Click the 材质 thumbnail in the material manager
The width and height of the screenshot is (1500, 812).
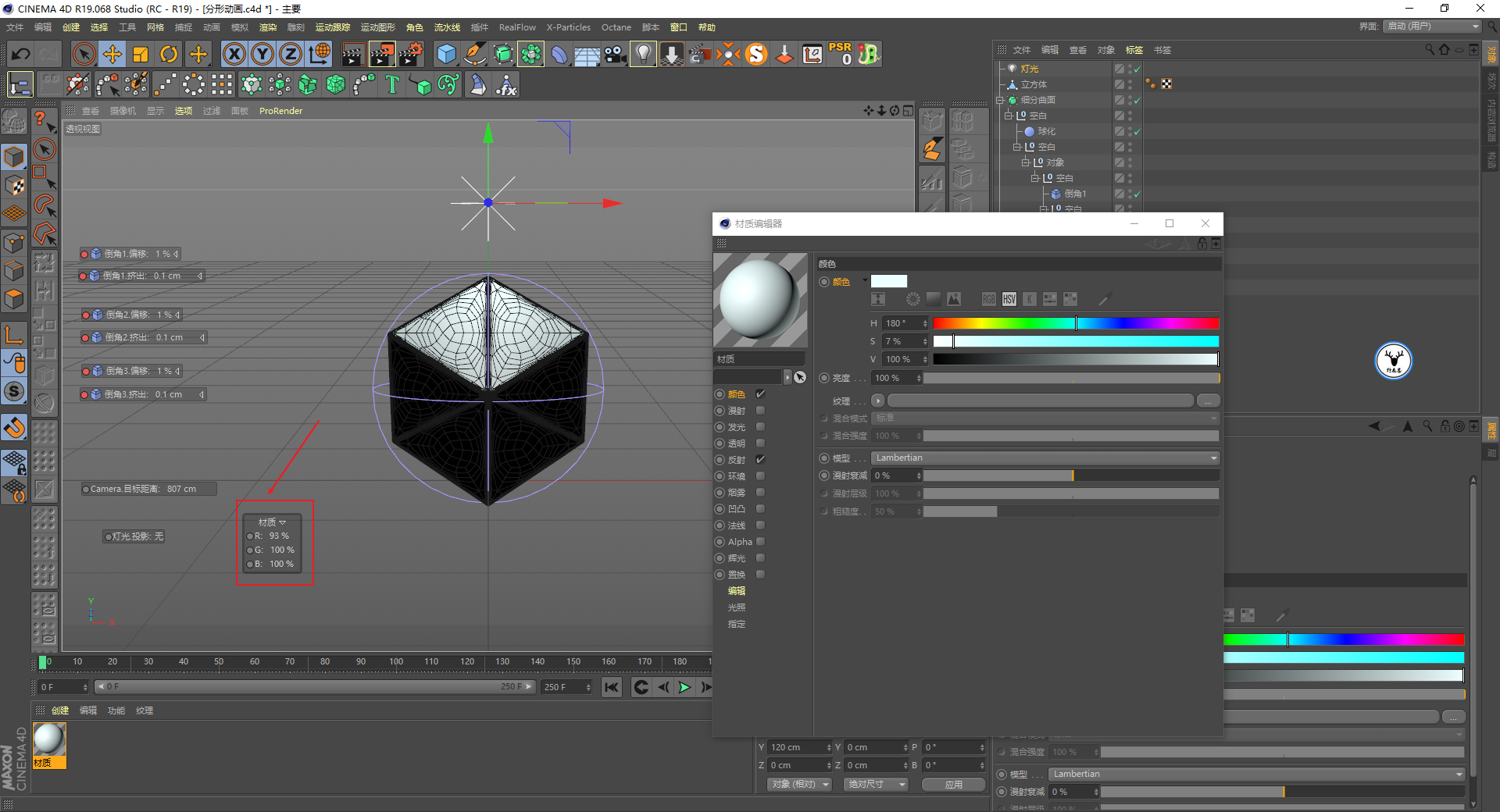pos(48,739)
